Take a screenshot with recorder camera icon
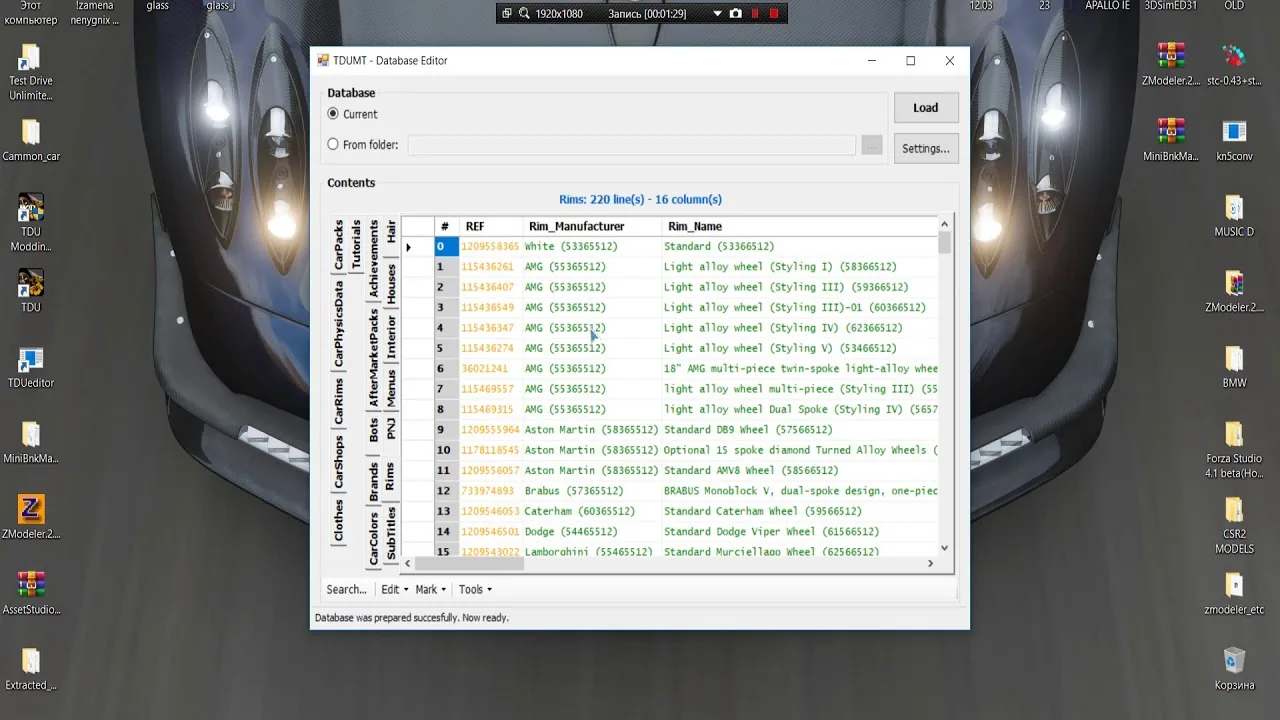 [736, 14]
